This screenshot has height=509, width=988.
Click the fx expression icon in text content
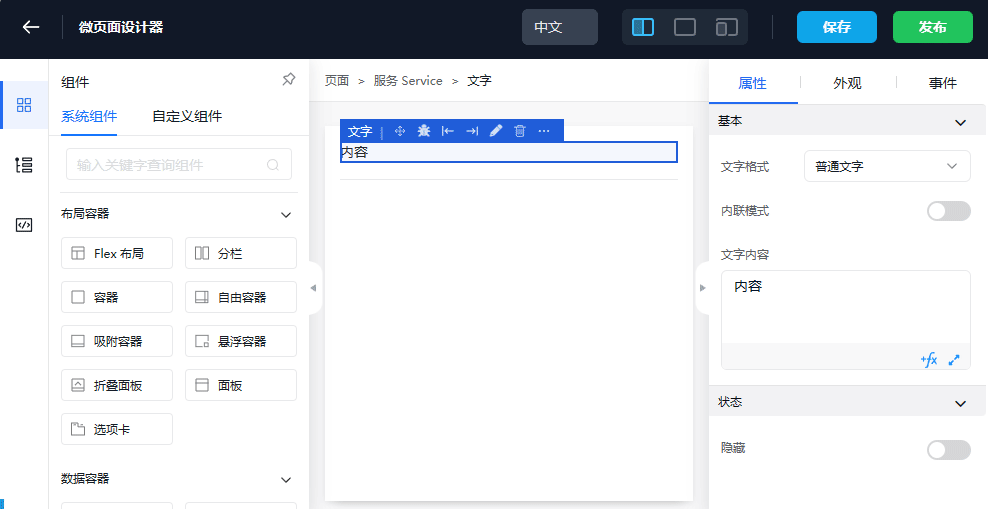[929, 360]
